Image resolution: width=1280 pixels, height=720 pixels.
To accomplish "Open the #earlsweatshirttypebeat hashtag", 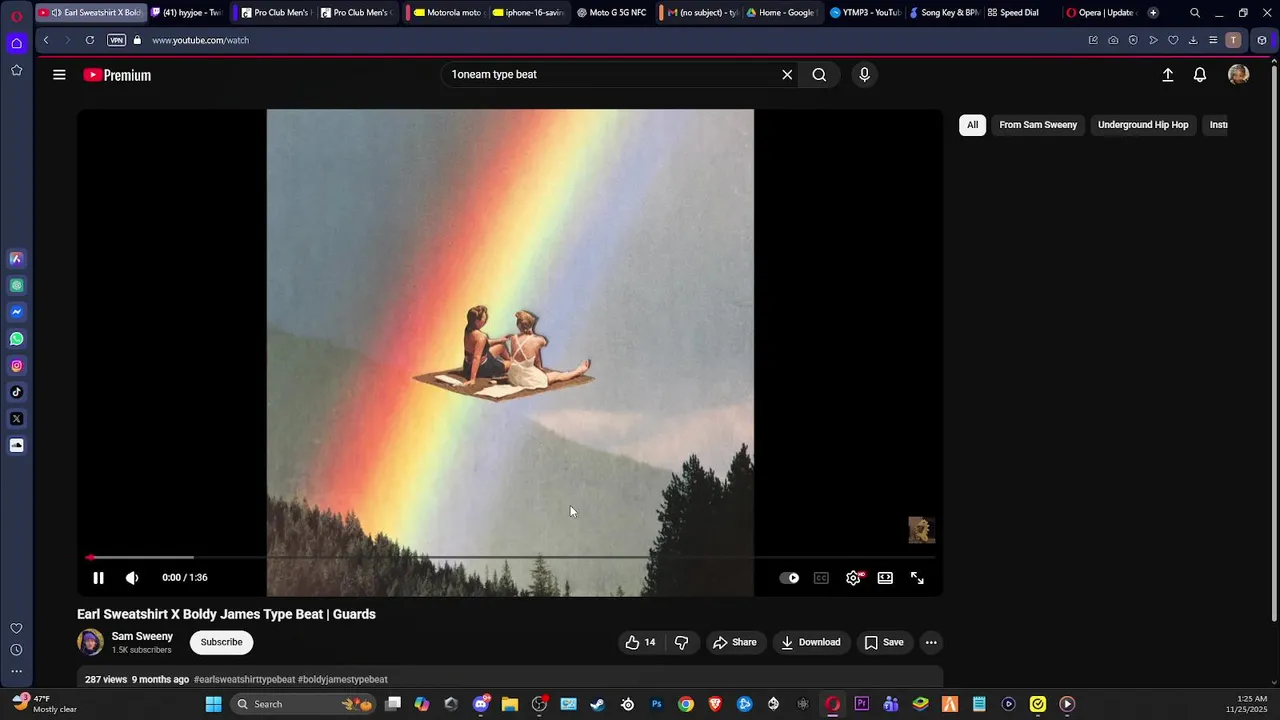I will [244, 679].
